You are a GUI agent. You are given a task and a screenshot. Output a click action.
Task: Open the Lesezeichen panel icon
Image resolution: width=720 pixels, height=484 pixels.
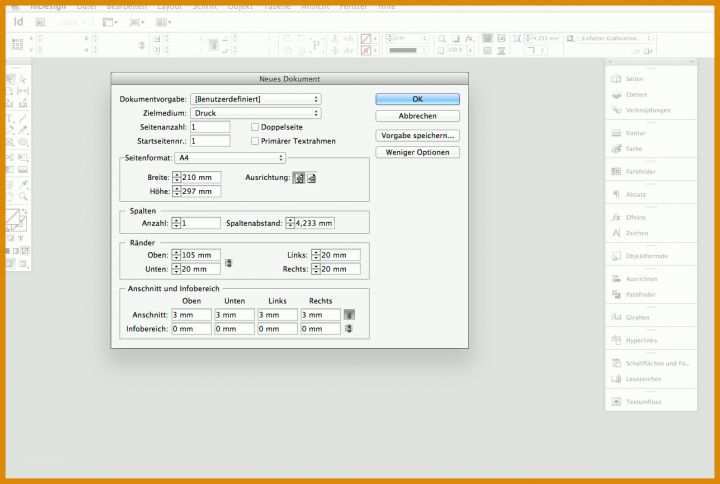coord(616,379)
